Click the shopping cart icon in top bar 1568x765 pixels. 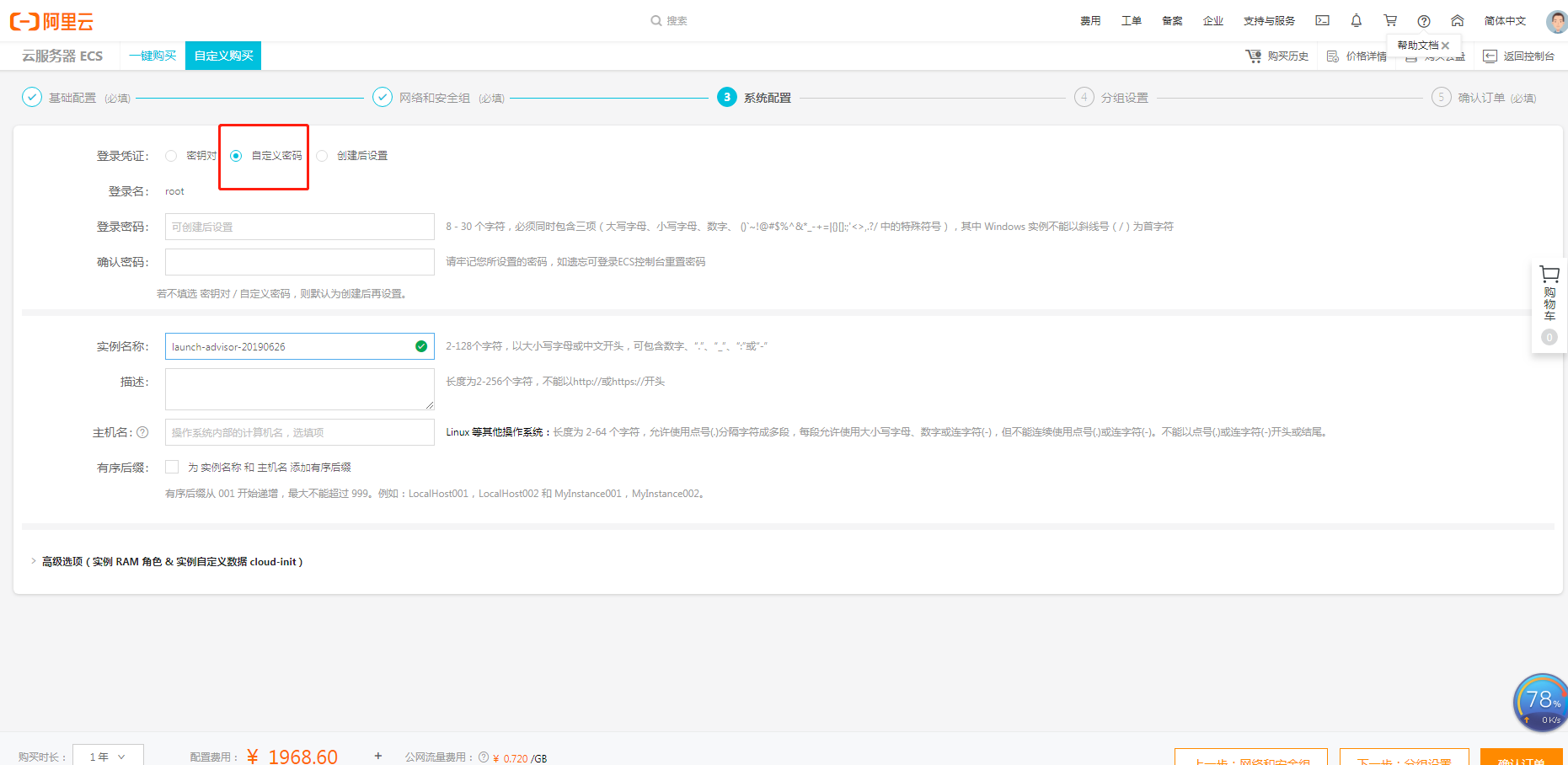[x=1390, y=21]
